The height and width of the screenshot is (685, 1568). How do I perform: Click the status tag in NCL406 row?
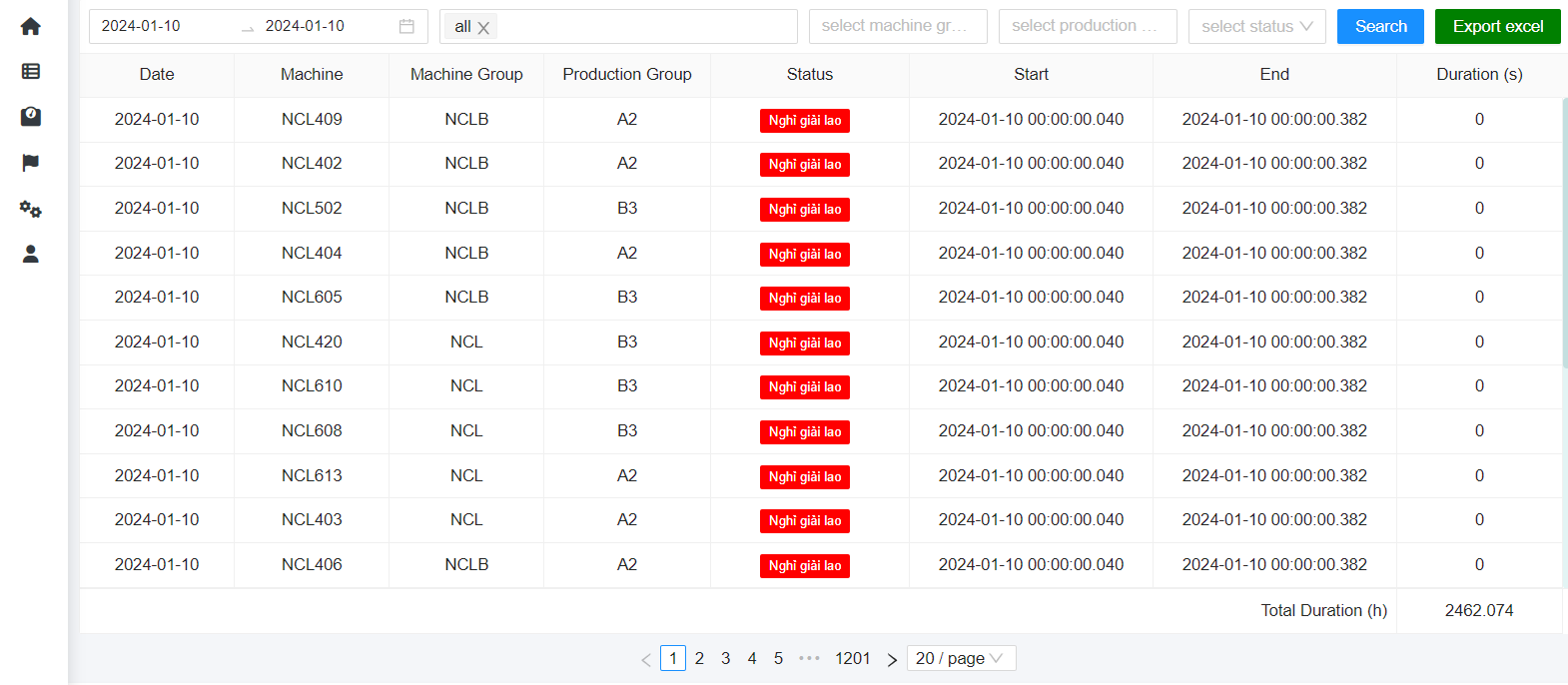805,565
